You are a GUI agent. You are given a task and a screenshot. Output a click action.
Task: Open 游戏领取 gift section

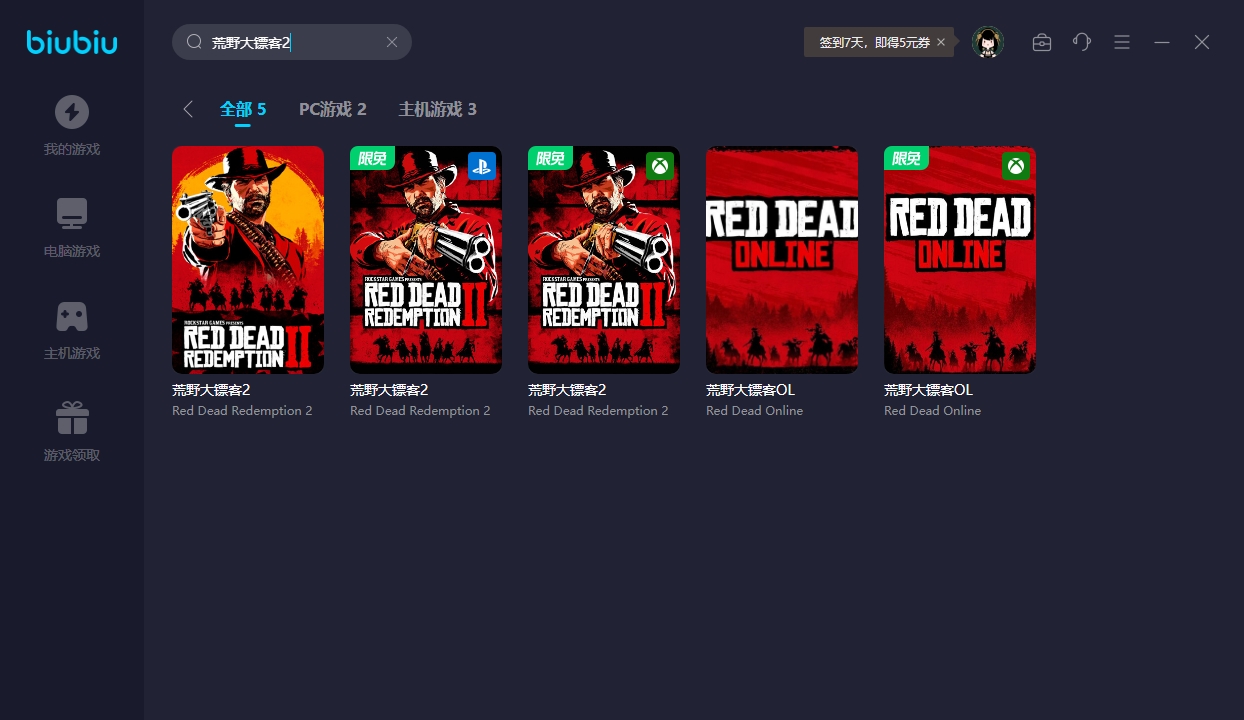coord(72,432)
